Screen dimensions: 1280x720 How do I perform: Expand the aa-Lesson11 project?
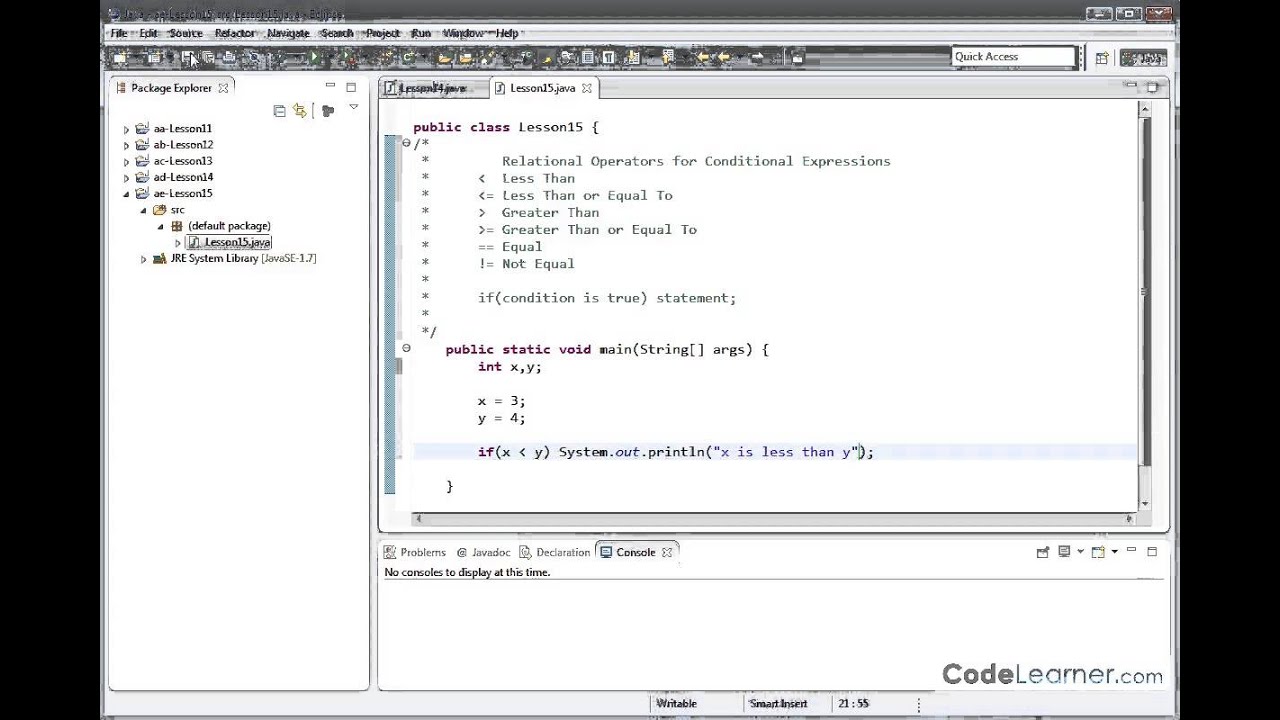pos(126,129)
